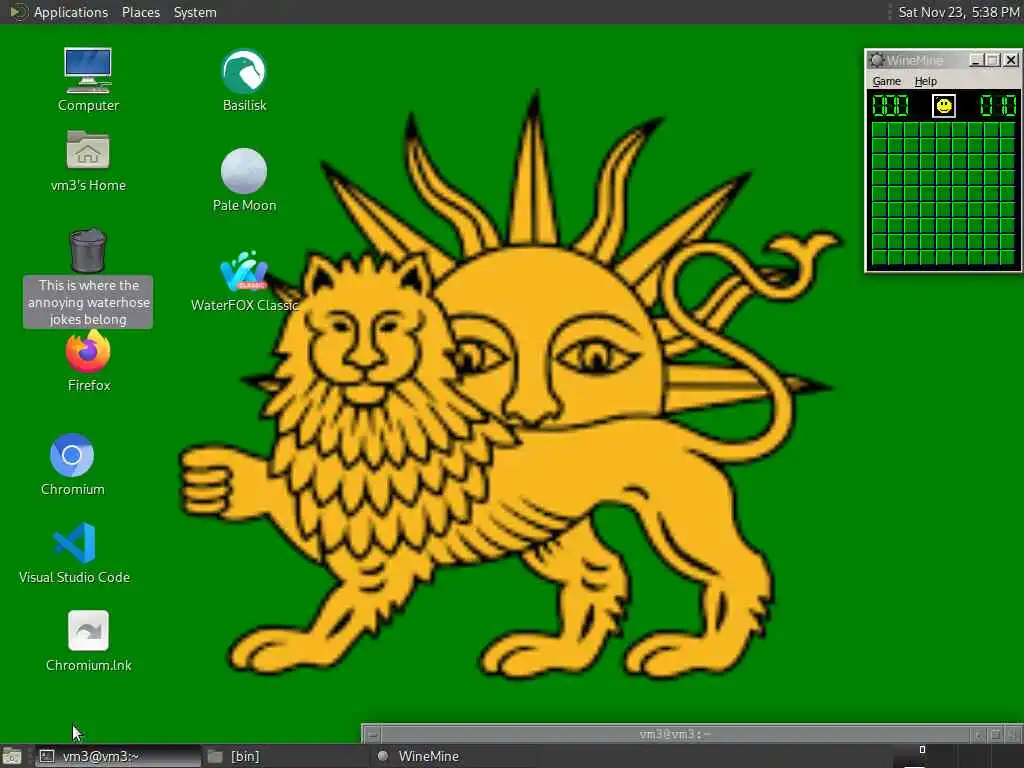The image size is (1024, 768).
Task: Reveal the bottom-right cell of the minefield
Action: click(1008, 257)
